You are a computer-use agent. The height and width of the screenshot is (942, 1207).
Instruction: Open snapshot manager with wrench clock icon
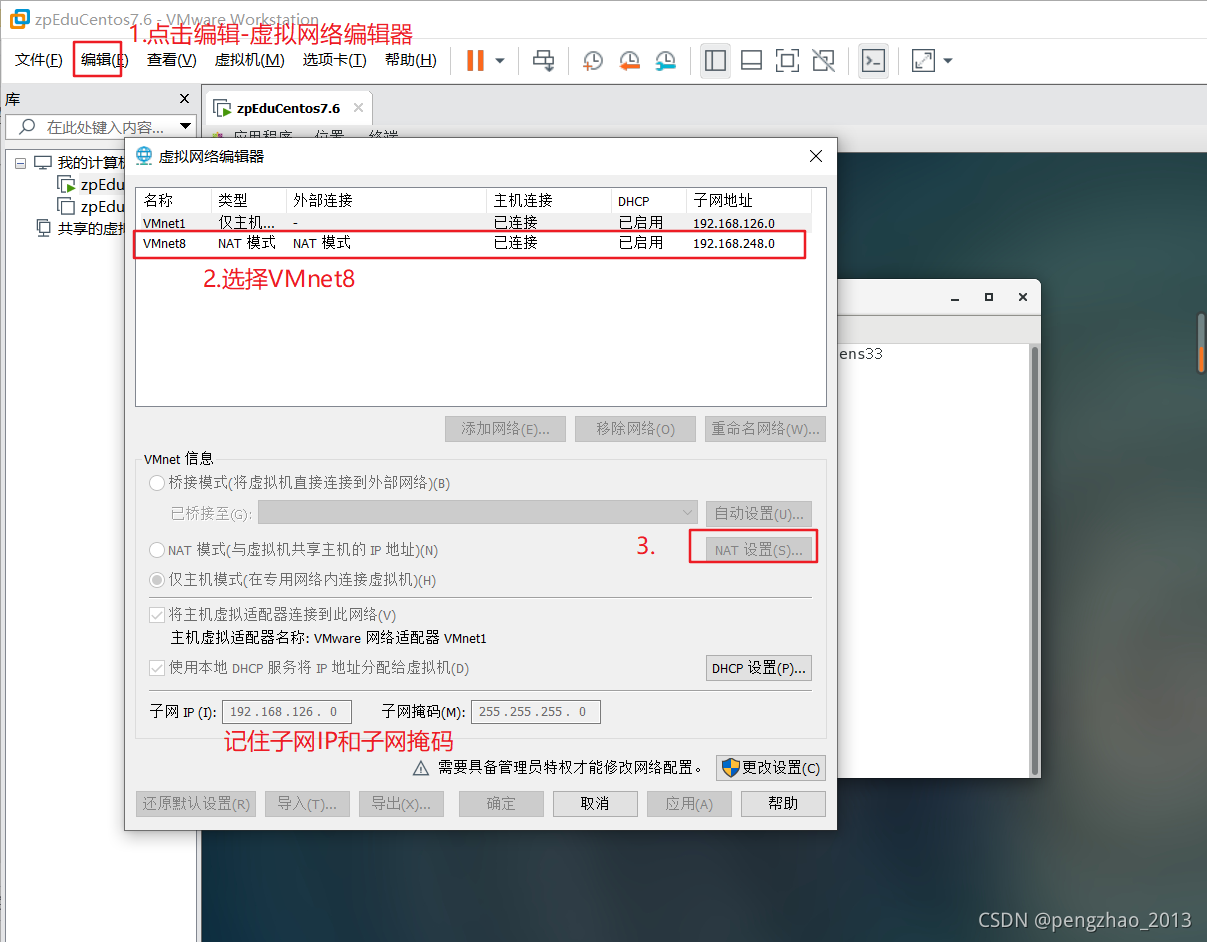click(x=665, y=61)
